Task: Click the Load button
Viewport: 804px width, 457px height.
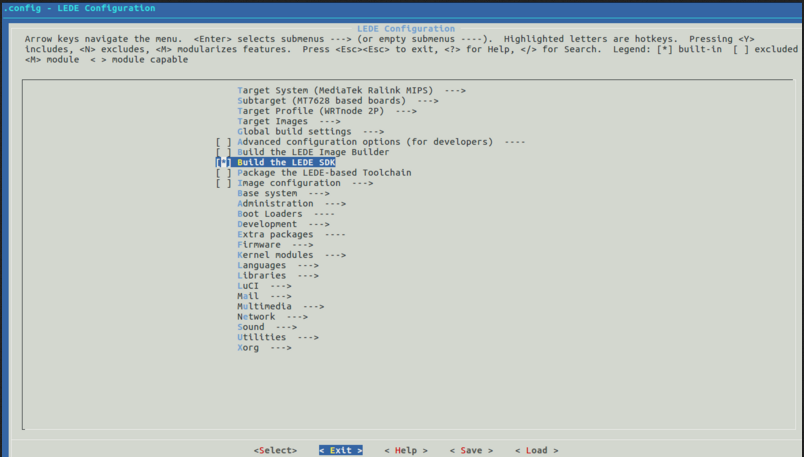Action: coord(537,450)
